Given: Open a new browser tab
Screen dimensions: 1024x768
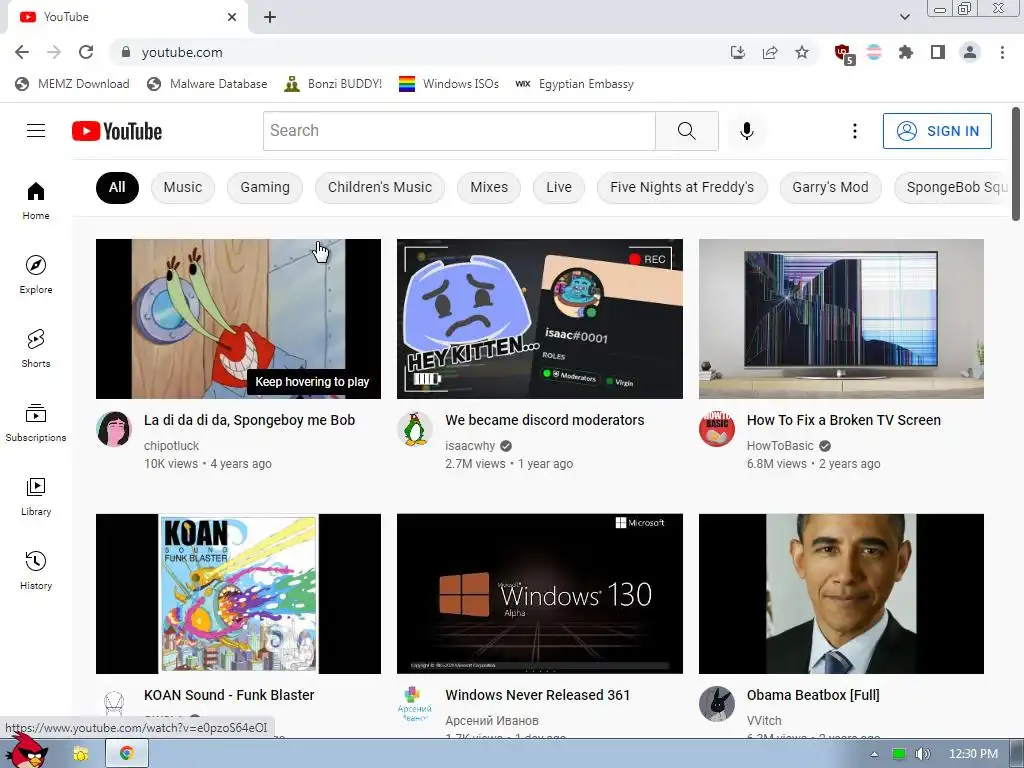Looking at the screenshot, I should pyautogui.click(x=270, y=17).
